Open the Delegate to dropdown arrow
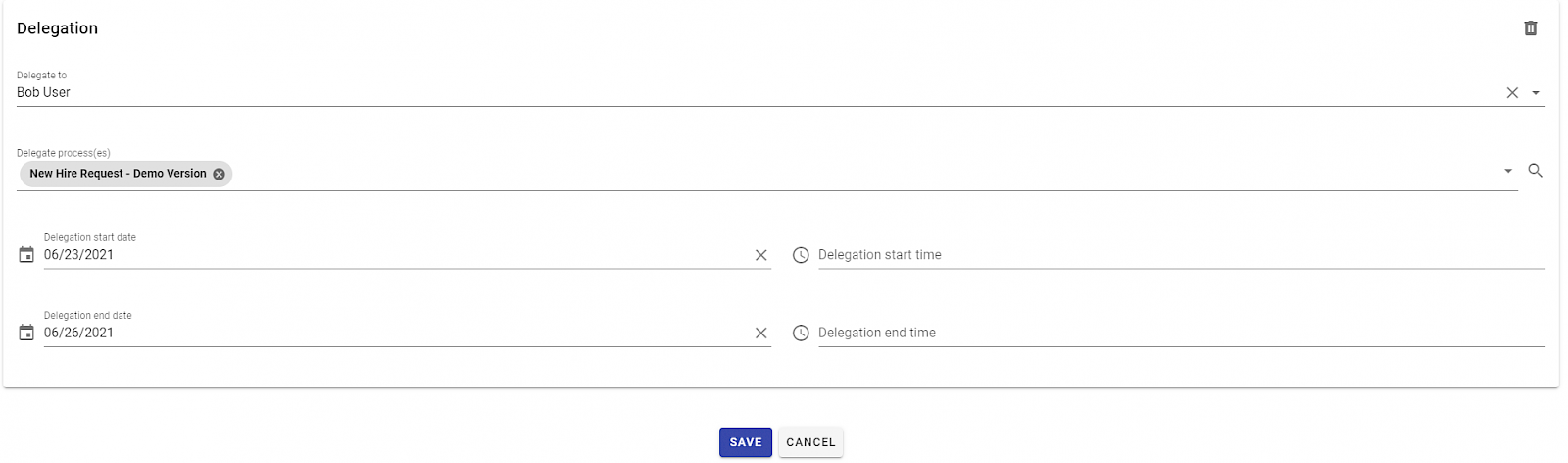Screen dimensions: 1568x463 [1536, 92]
